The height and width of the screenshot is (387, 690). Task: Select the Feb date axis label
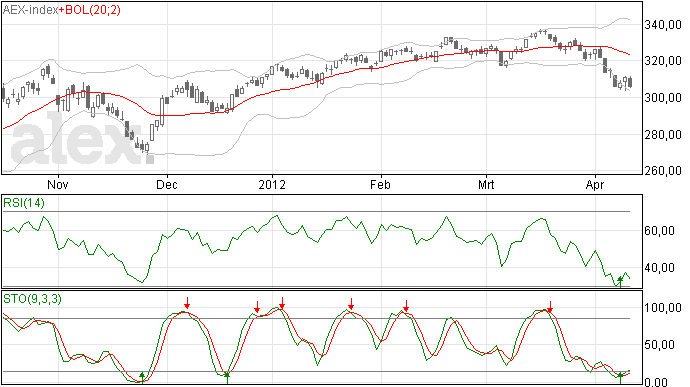coord(380,184)
